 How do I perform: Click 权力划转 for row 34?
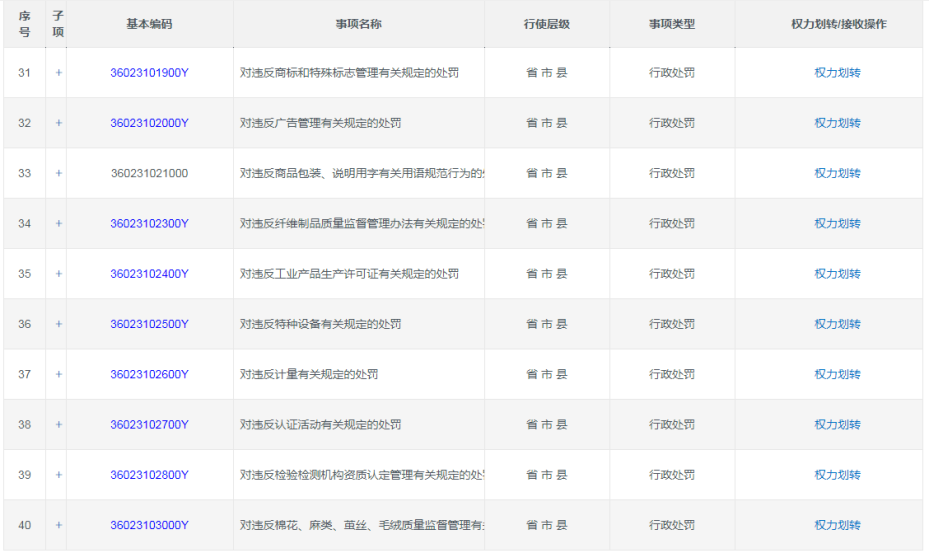[837, 224]
